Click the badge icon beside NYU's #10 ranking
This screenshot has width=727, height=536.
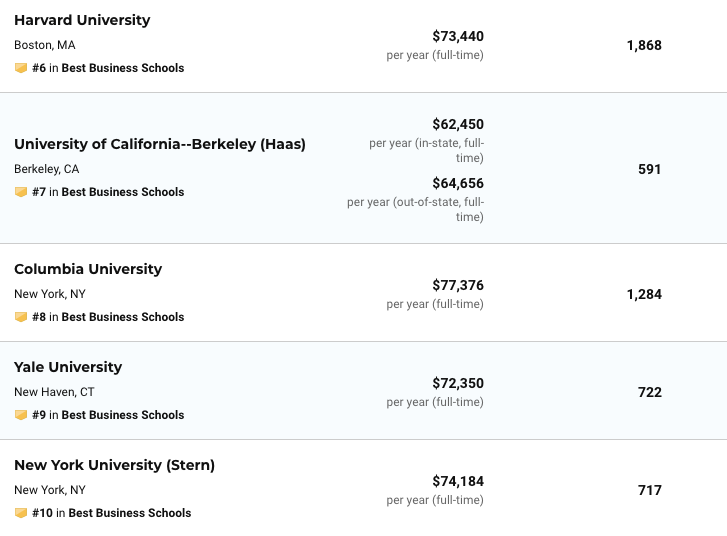(21, 513)
